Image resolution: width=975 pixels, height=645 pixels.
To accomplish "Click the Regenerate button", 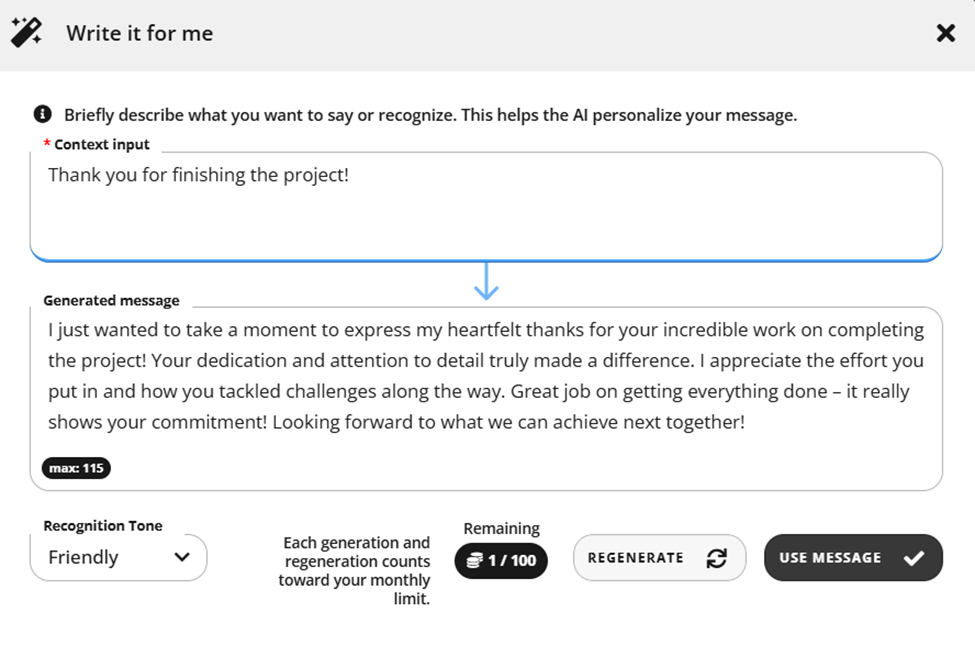I will [659, 557].
